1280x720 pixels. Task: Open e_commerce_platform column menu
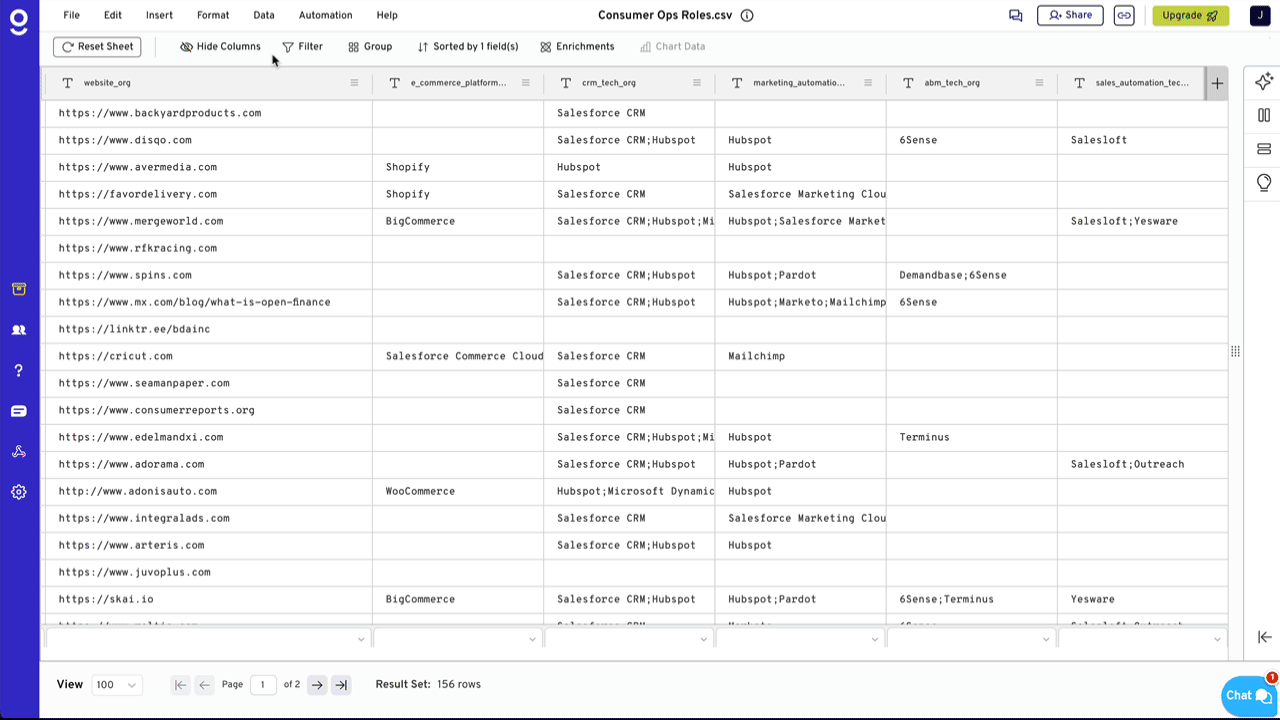tap(525, 83)
